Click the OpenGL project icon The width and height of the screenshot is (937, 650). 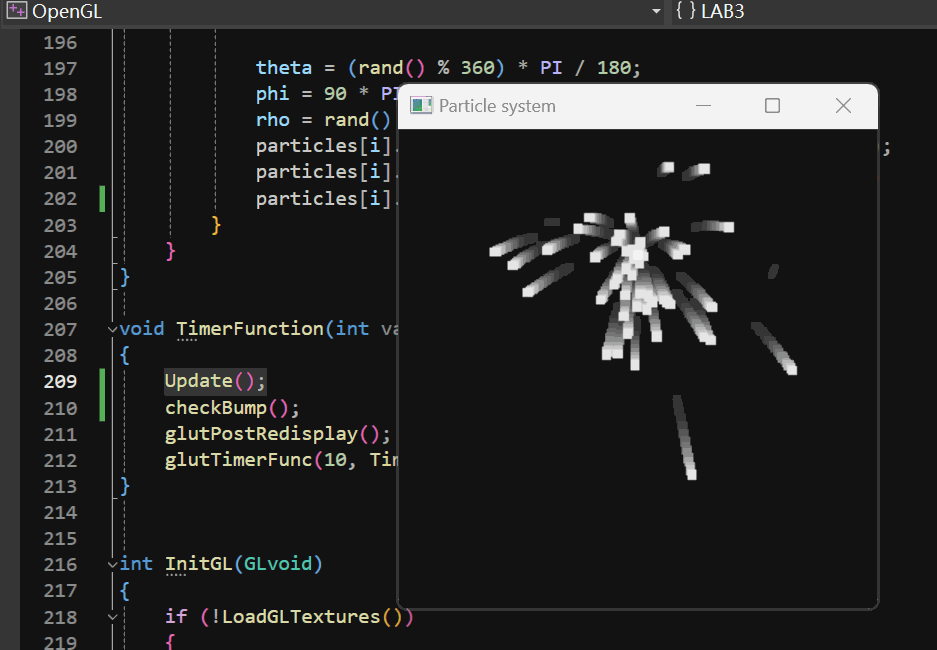click(x=17, y=10)
